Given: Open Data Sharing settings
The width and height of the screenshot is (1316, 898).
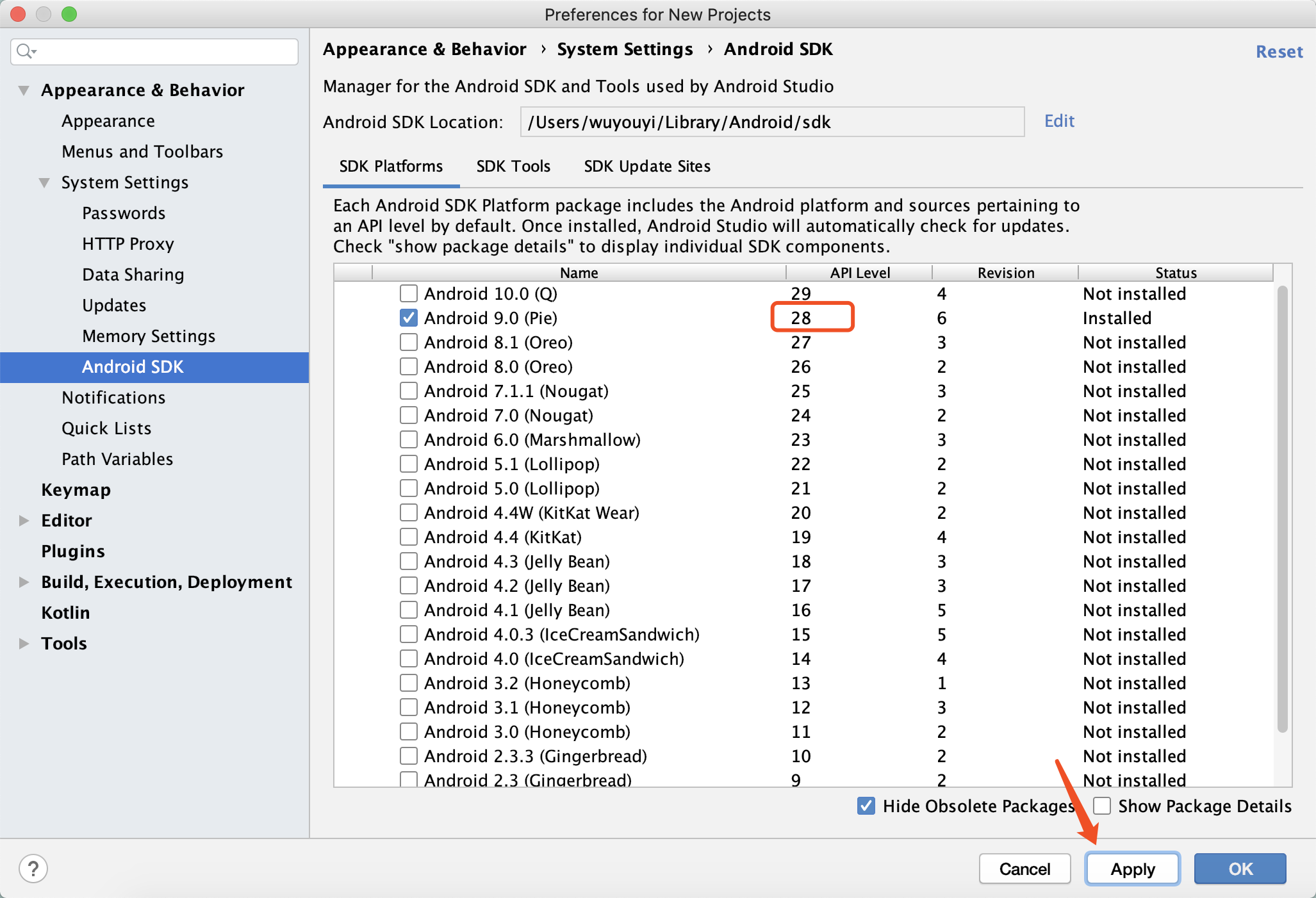Looking at the screenshot, I should pyautogui.click(x=133, y=275).
